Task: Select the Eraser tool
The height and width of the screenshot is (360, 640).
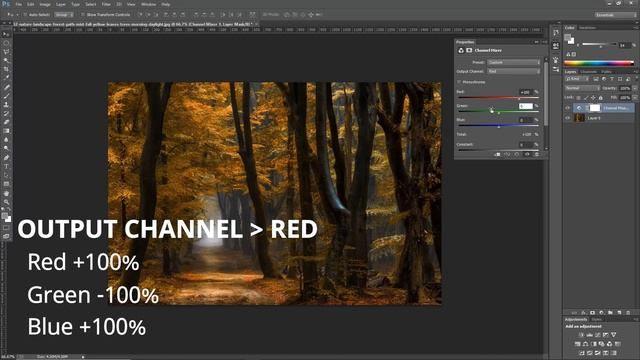Action: pyautogui.click(x=6, y=122)
